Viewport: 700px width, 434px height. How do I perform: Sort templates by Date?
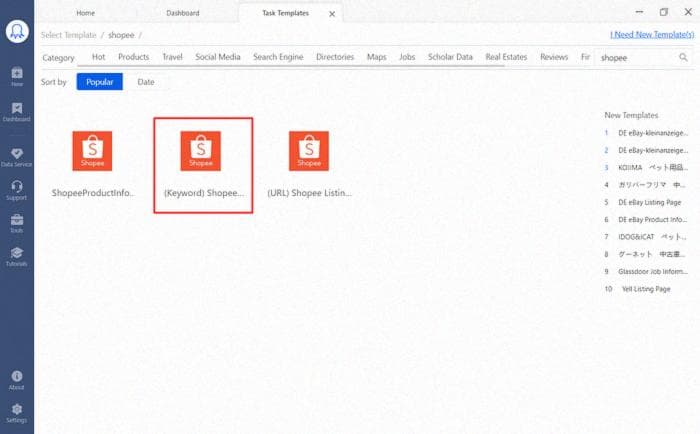pos(146,82)
